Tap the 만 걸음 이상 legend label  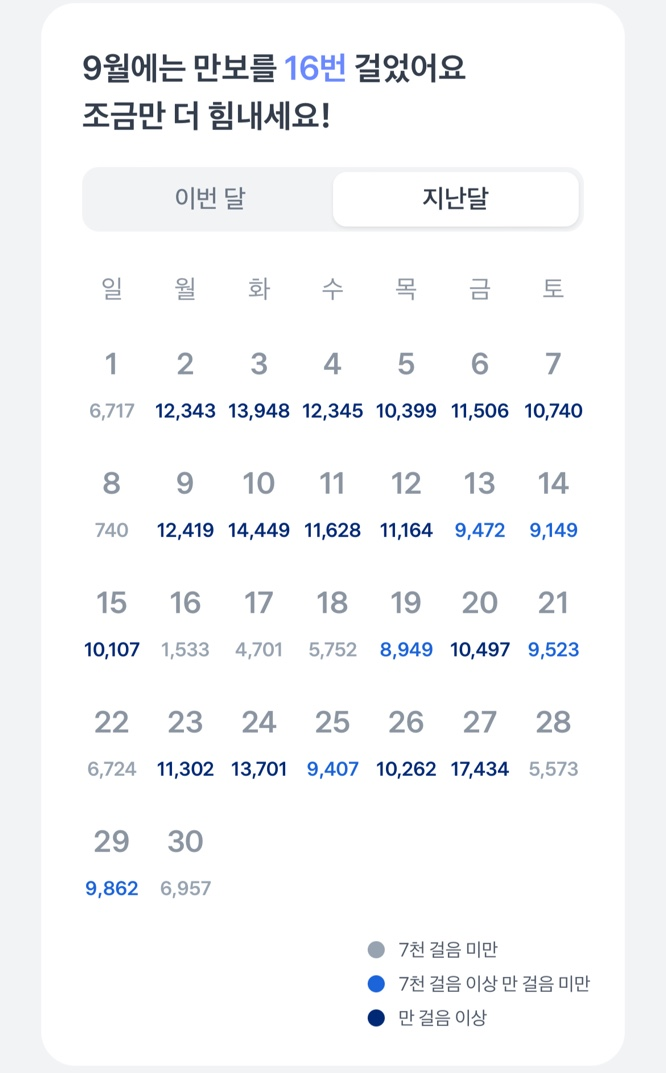pos(442,1018)
